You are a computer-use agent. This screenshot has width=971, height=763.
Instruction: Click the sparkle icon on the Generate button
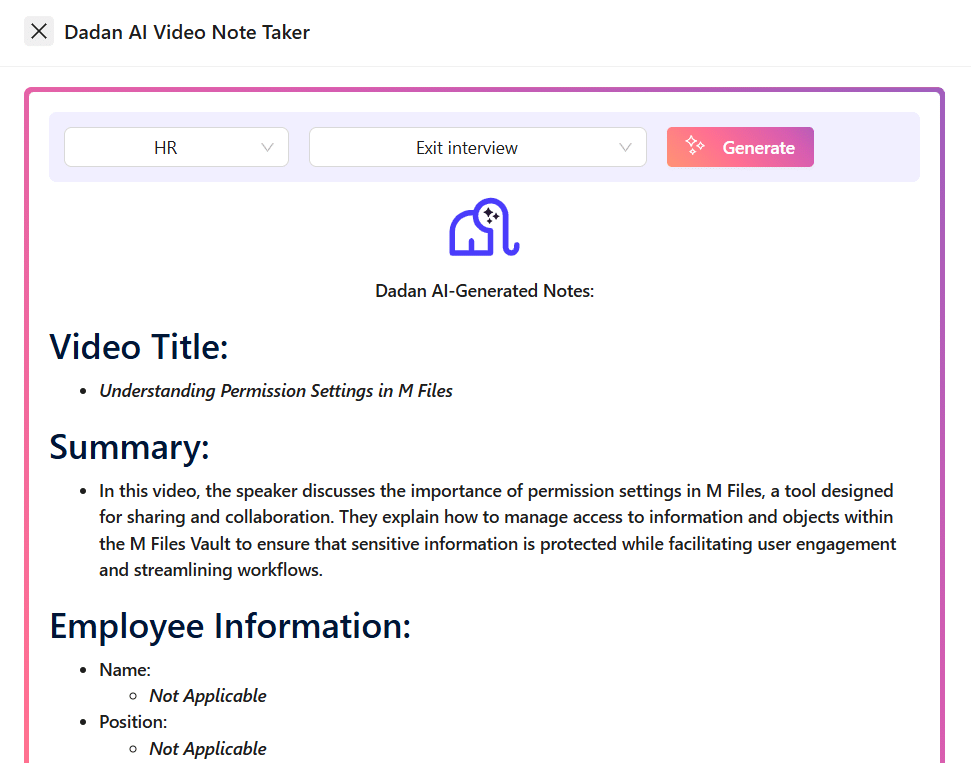pos(694,147)
